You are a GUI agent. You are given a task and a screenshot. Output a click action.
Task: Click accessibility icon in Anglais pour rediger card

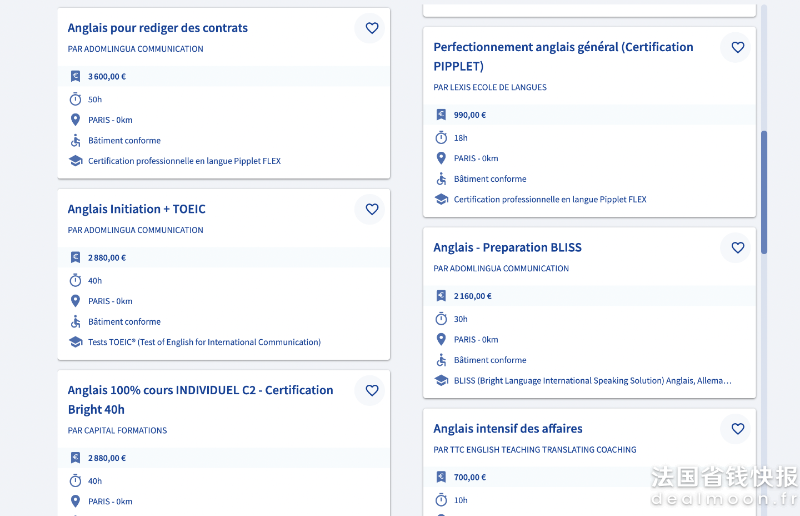(76, 140)
